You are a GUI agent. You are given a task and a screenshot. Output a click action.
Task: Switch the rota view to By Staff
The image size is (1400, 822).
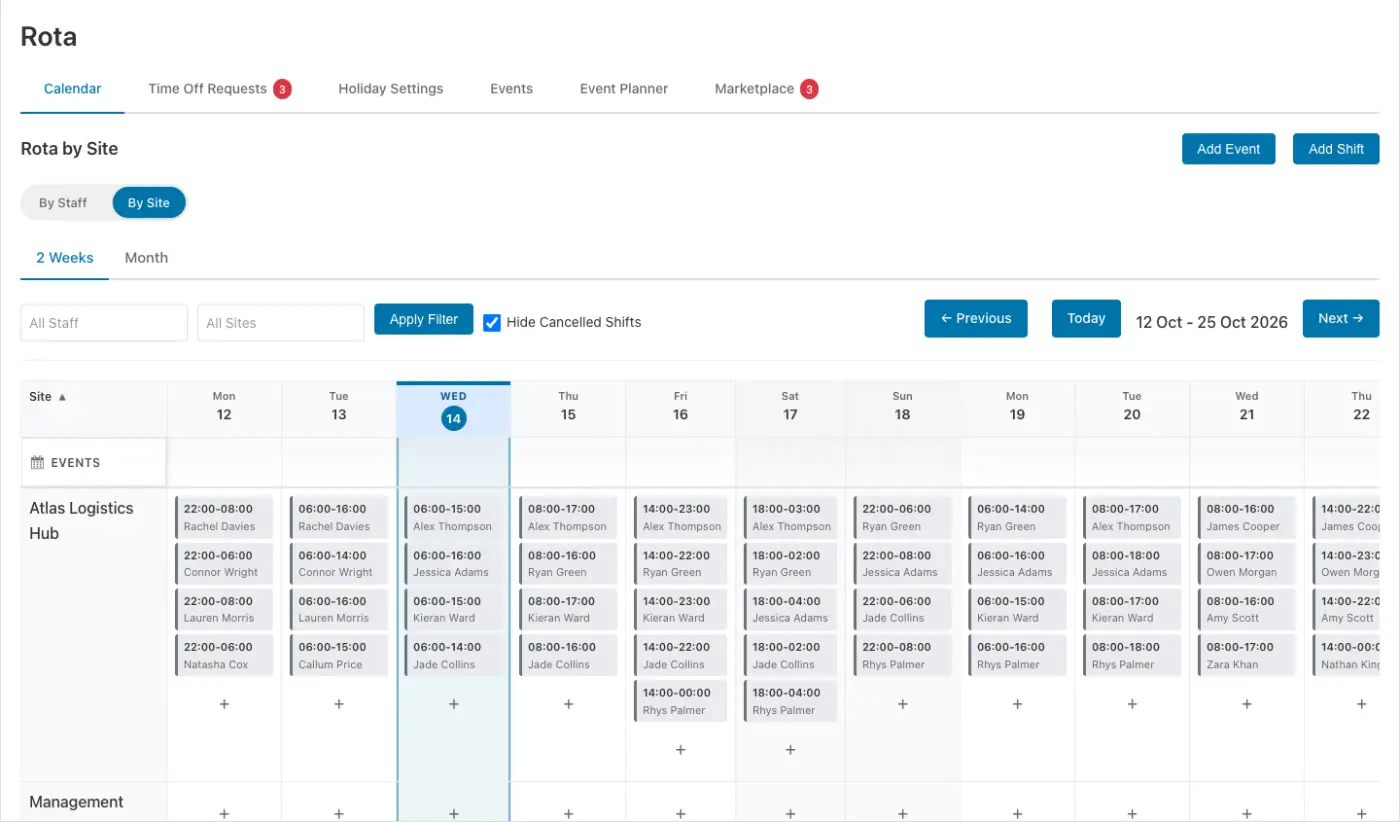coord(63,203)
